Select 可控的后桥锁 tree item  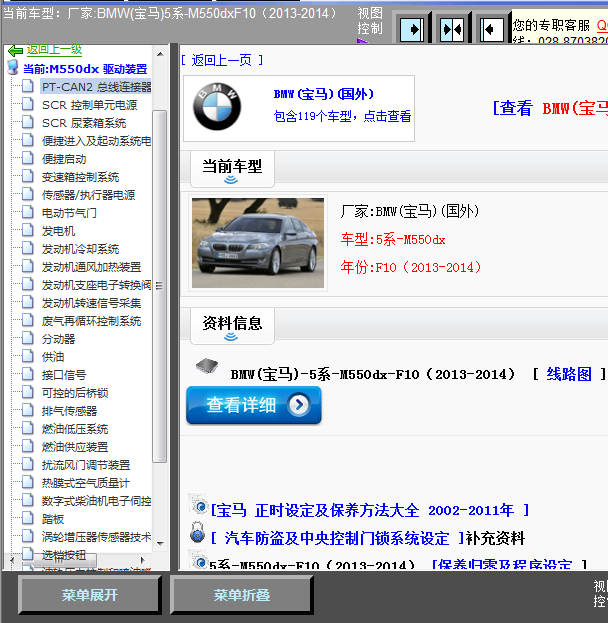(75, 393)
